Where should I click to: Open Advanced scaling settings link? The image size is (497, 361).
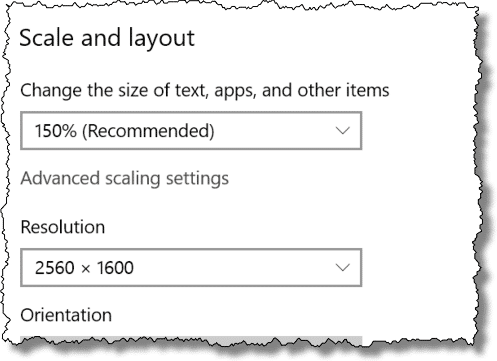click(x=125, y=179)
